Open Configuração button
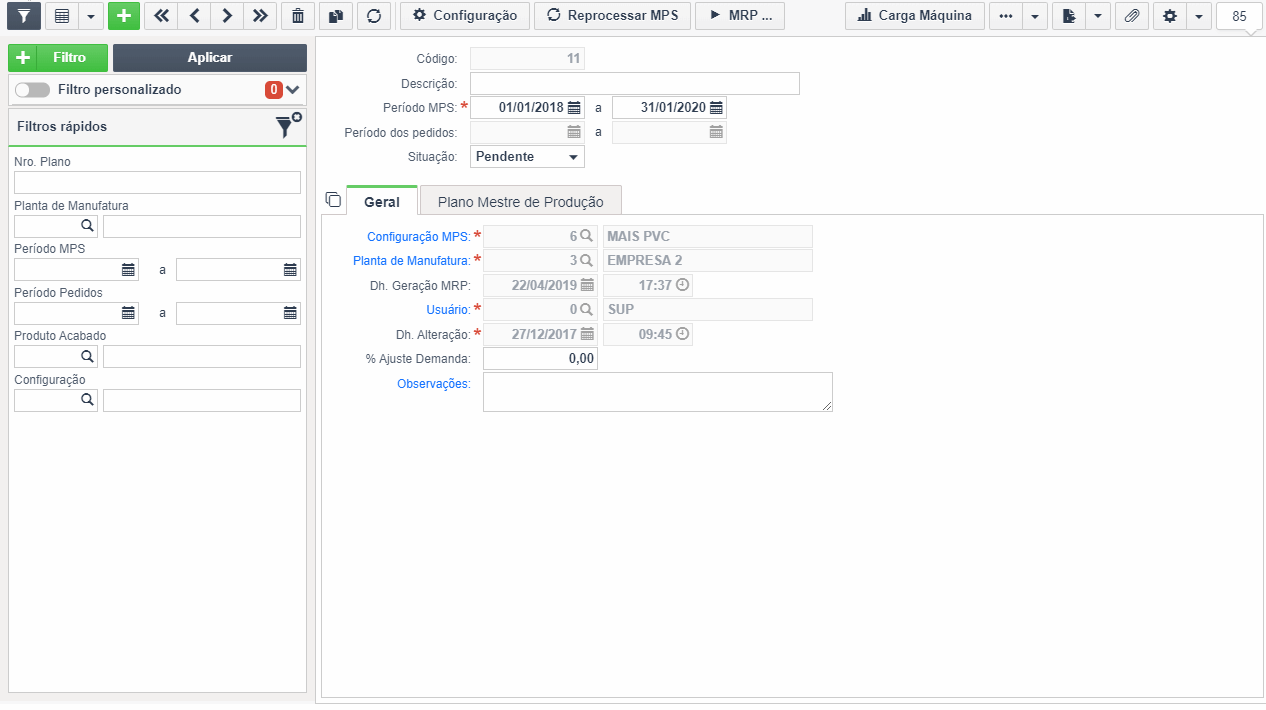Image resolution: width=1266 pixels, height=710 pixels. pyautogui.click(x=465, y=16)
